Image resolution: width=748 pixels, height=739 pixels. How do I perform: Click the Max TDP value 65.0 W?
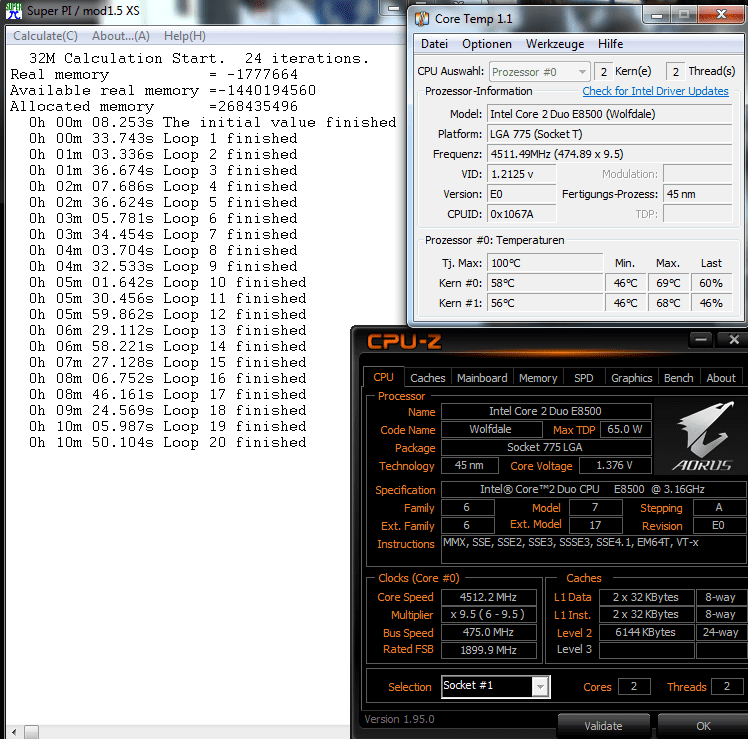click(x=625, y=429)
